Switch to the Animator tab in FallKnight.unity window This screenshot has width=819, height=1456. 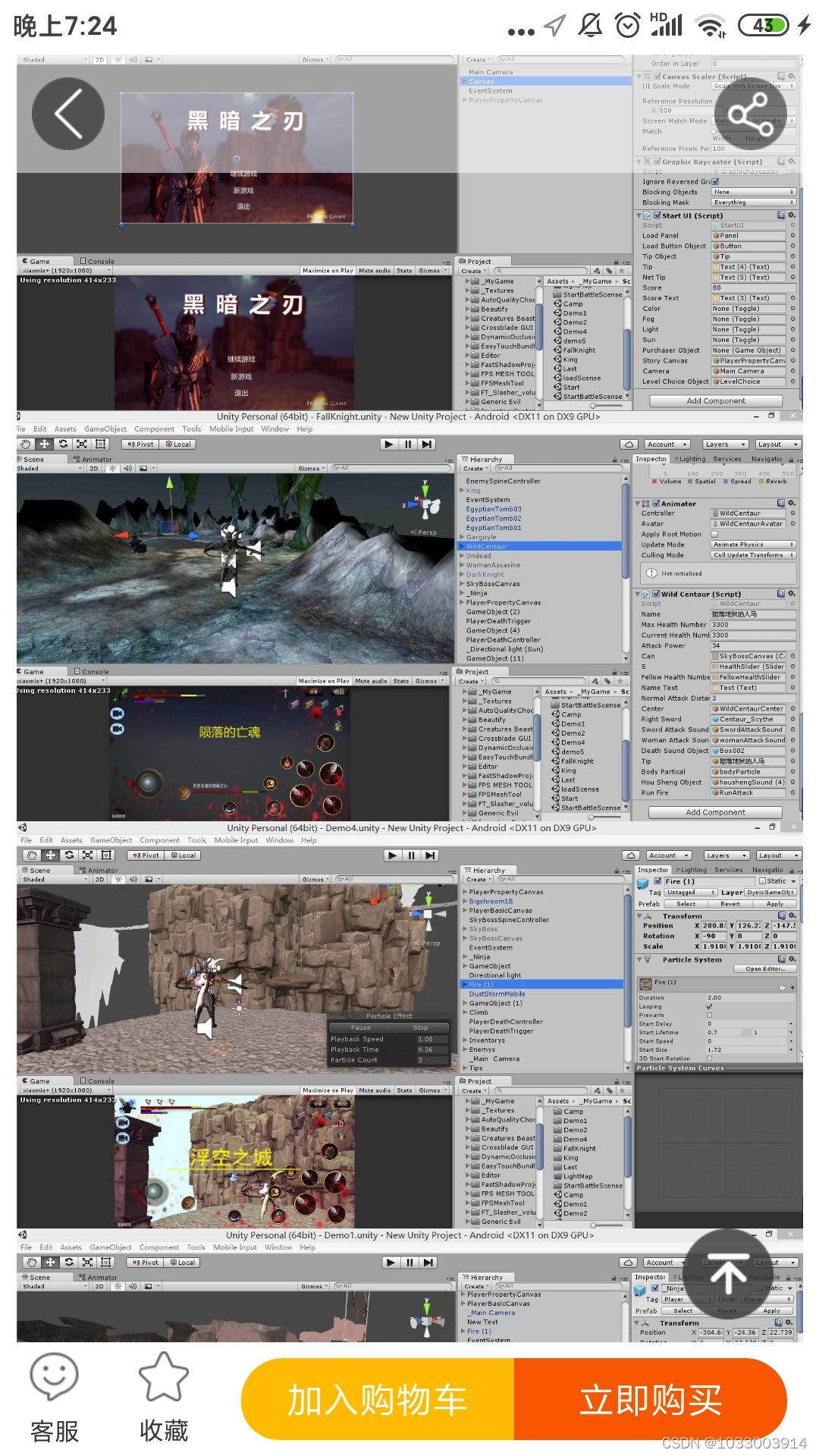click(x=93, y=460)
